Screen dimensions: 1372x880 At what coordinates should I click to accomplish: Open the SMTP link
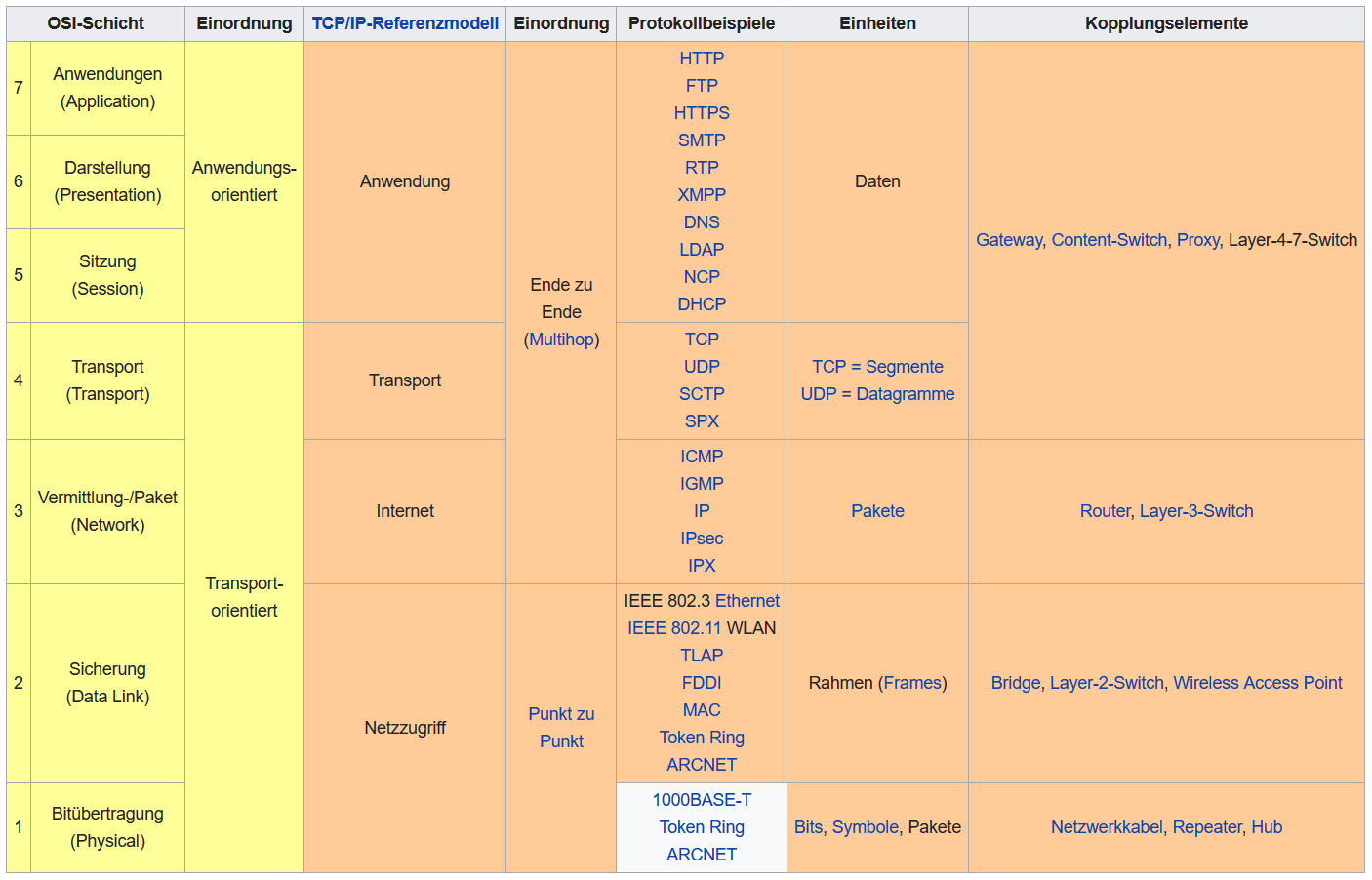(x=702, y=140)
